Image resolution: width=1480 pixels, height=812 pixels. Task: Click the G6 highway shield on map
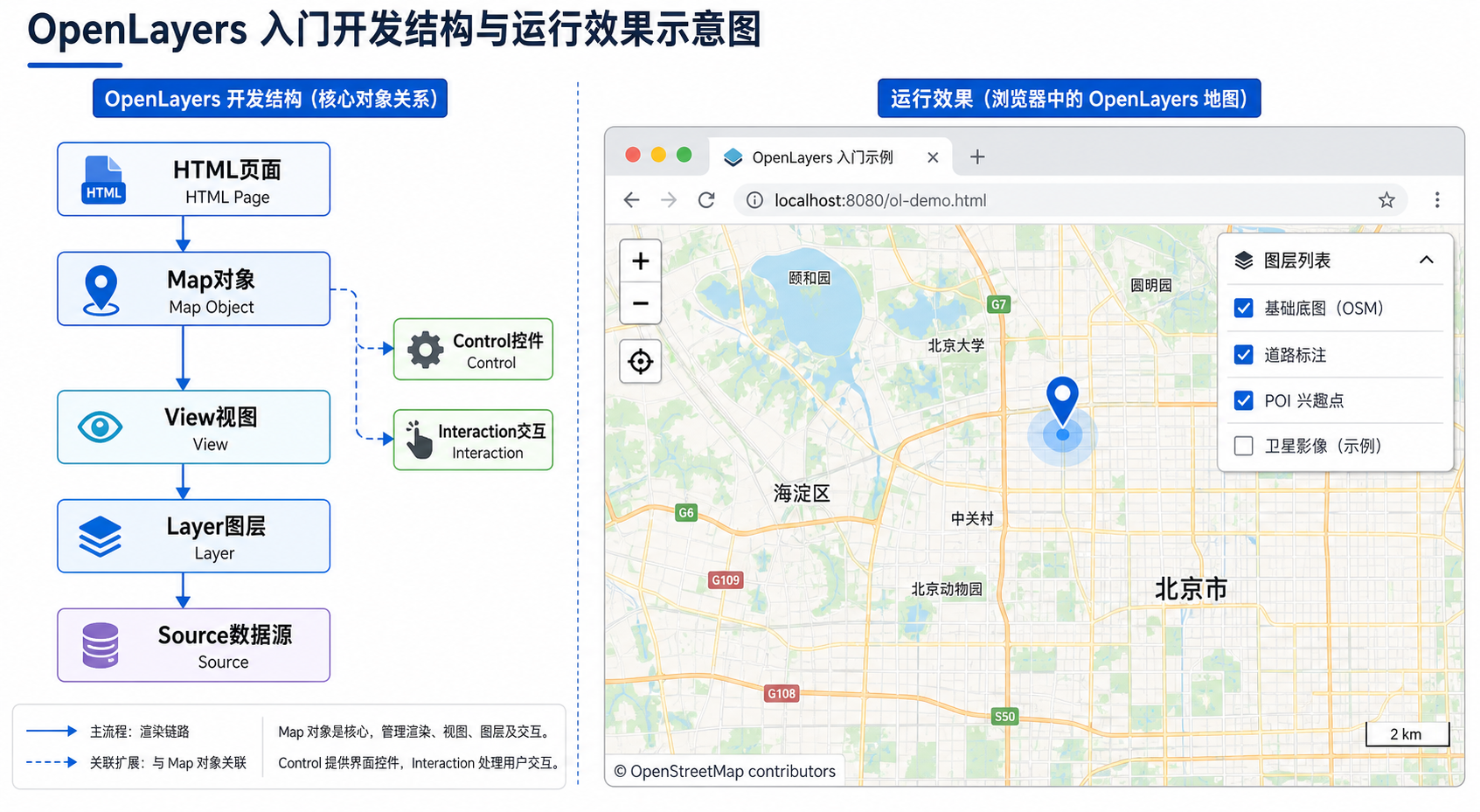tap(686, 513)
